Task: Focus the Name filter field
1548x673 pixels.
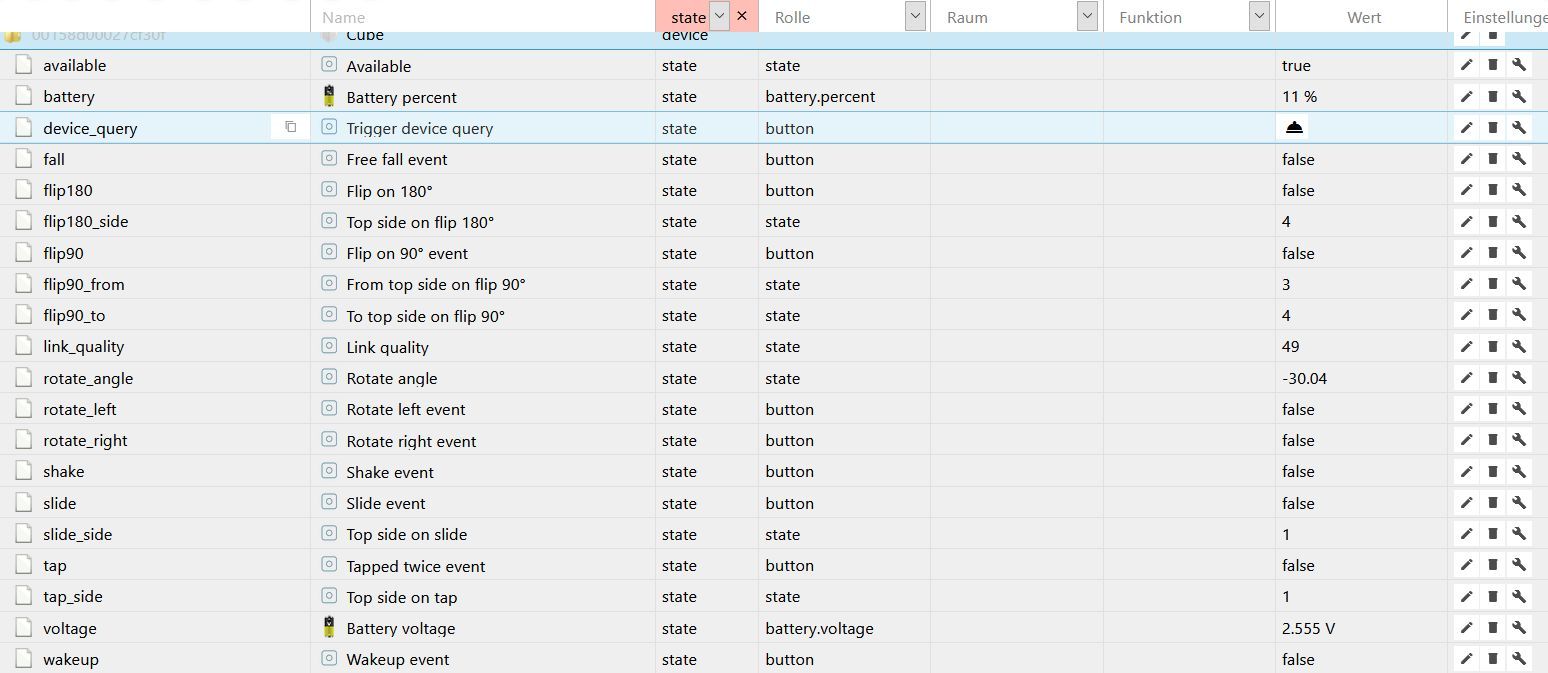Action: click(x=483, y=17)
